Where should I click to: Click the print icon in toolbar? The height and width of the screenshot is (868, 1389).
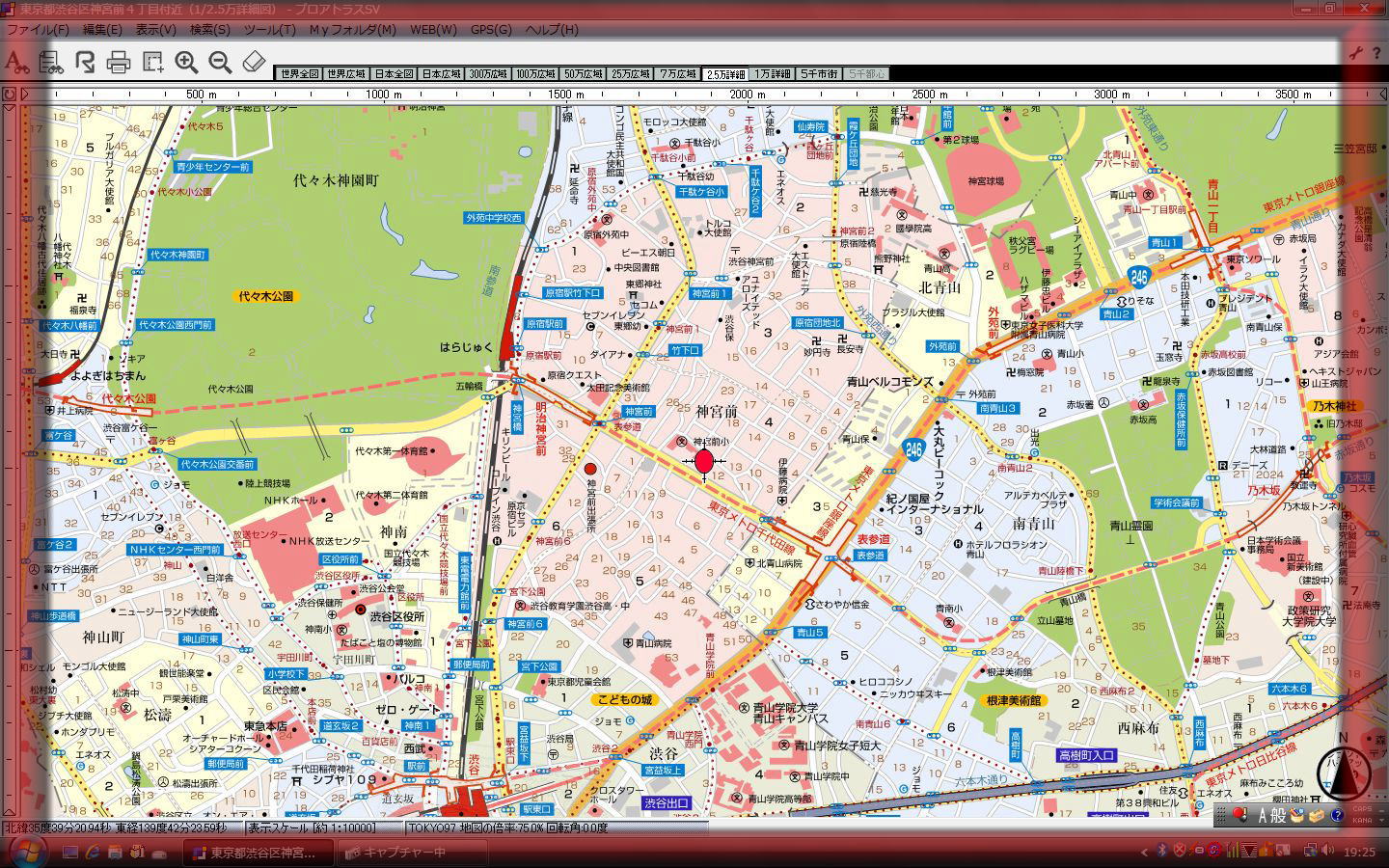click(119, 63)
